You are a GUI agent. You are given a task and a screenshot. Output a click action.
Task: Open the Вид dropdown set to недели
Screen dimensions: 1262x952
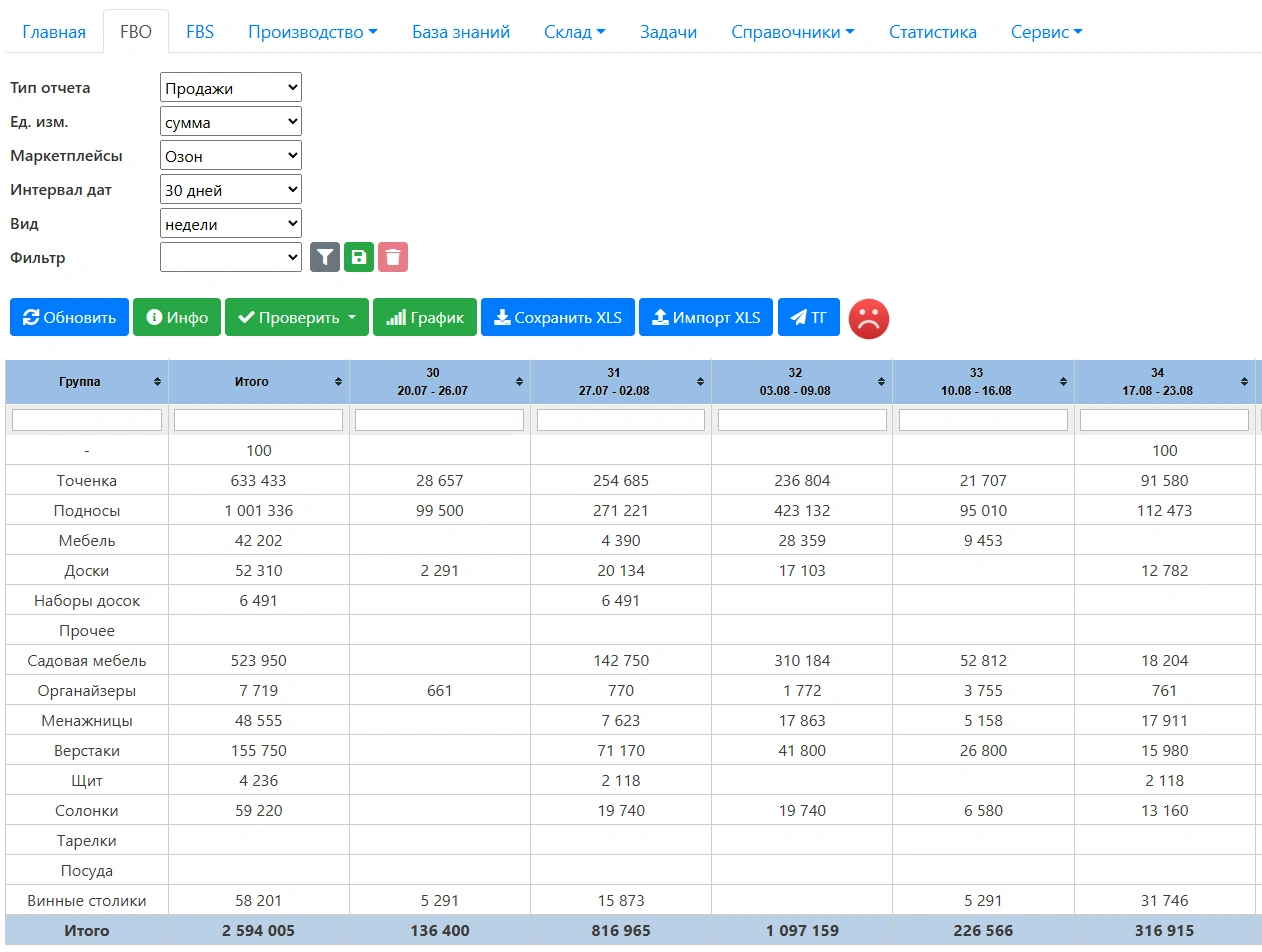click(x=231, y=224)
